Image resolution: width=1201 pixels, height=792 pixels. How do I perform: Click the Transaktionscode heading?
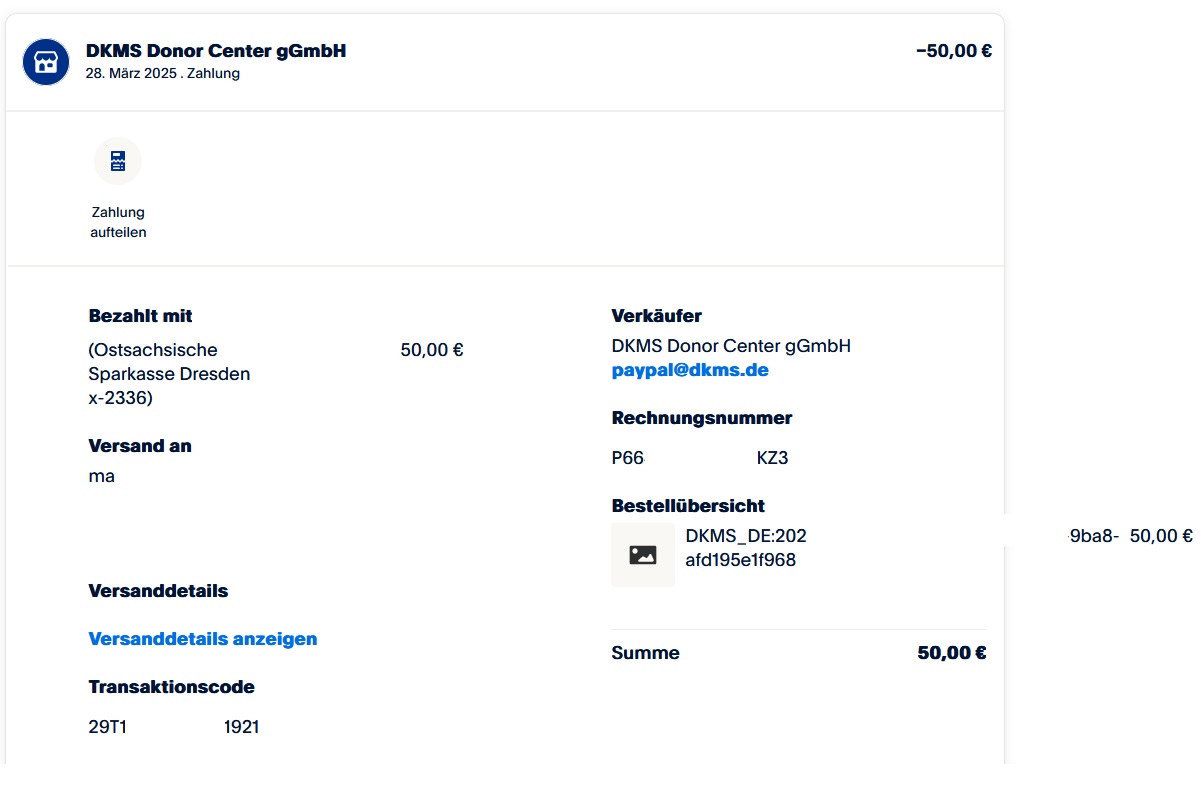[x=171, y=687]
